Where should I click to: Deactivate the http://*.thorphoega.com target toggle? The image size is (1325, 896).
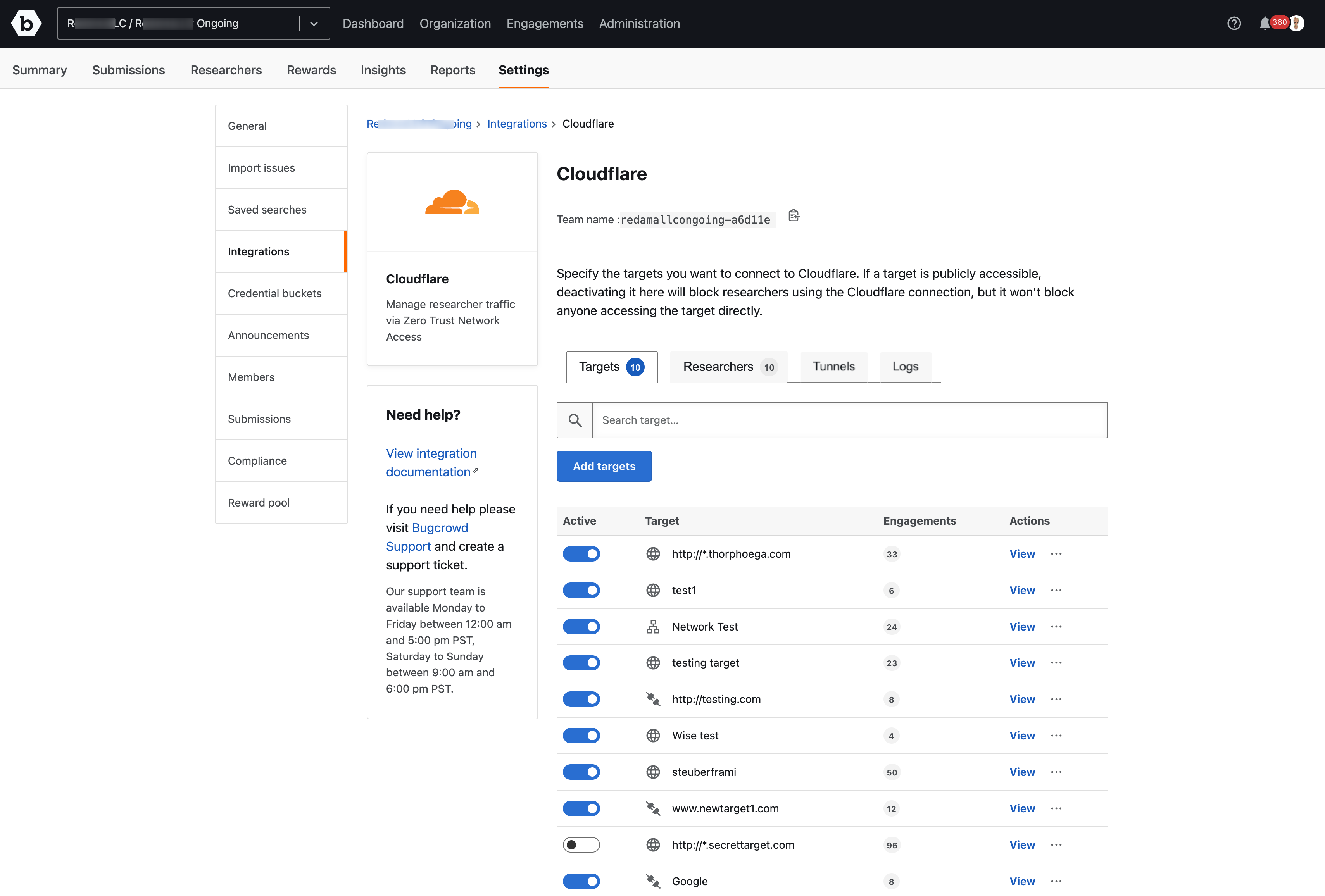tap(581, 554)
